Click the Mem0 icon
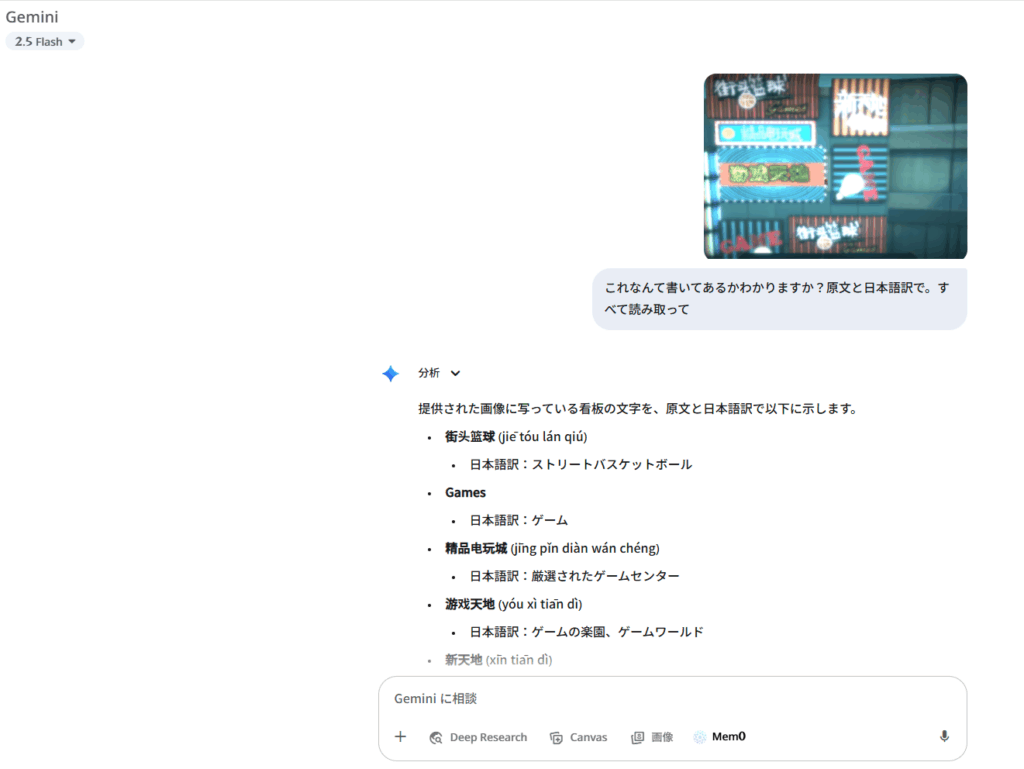This screenshot has height=769, width=1024. coord(699,737)
